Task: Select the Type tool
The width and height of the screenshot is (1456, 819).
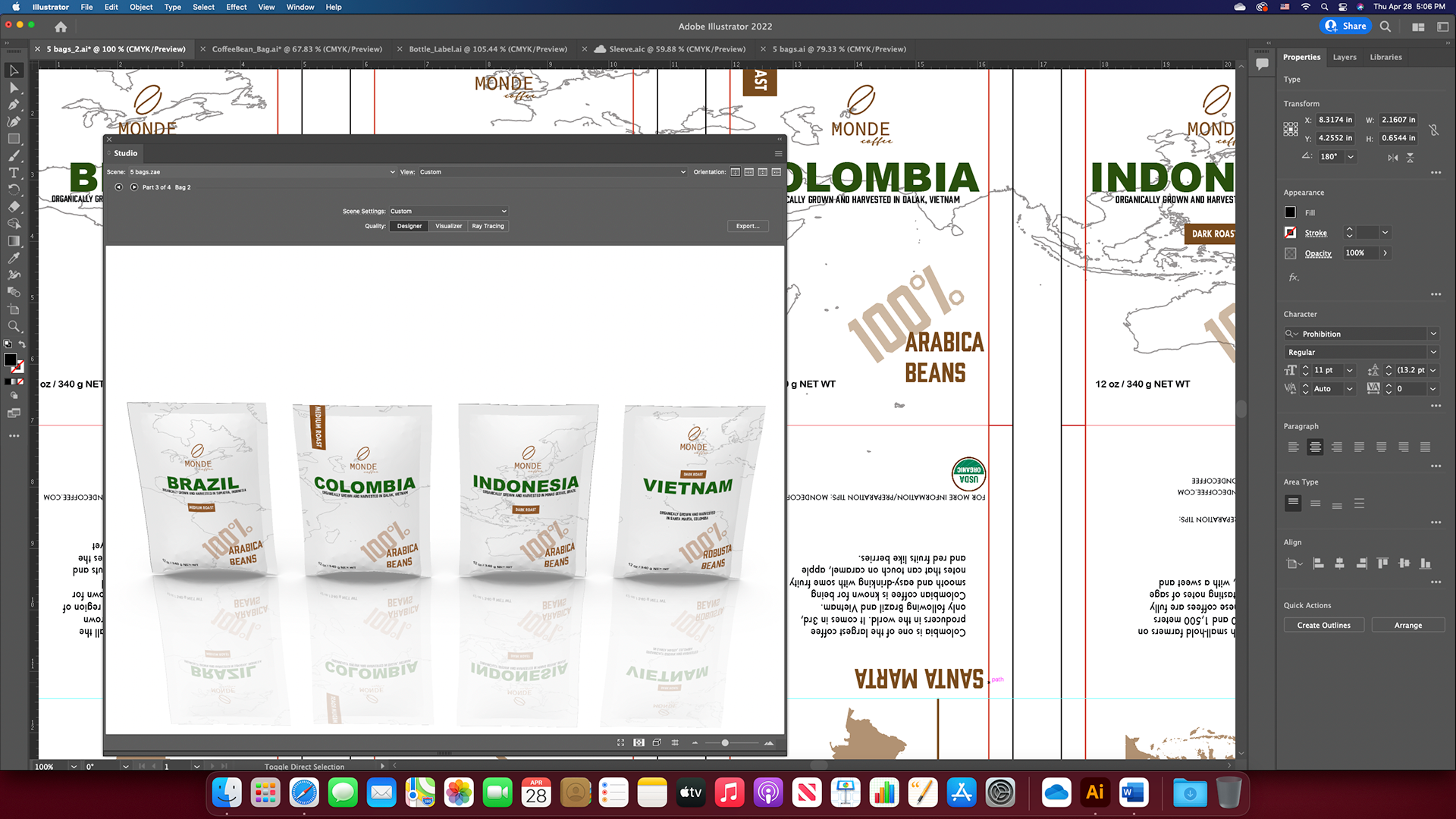Action: pyautogui.click(x=14, y=173)
